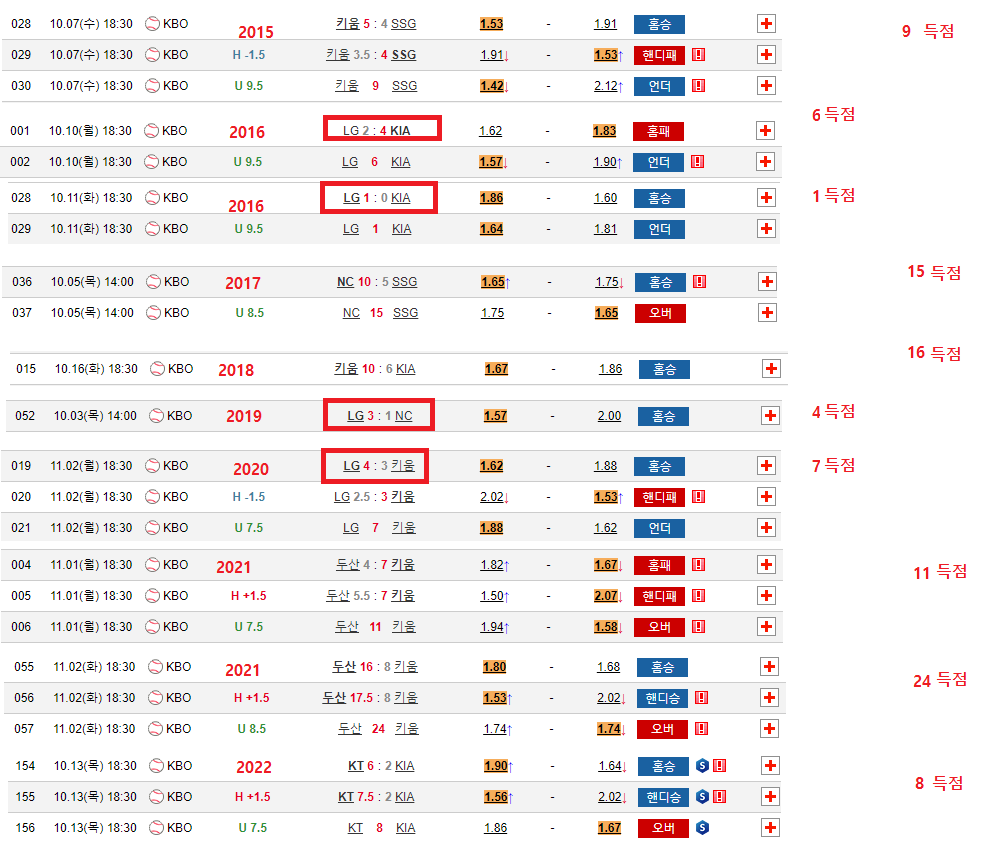The image size is (1008, 858).
Task: Click the boxed LG 1 : 0 KIA score
Action: pos(379,198)
